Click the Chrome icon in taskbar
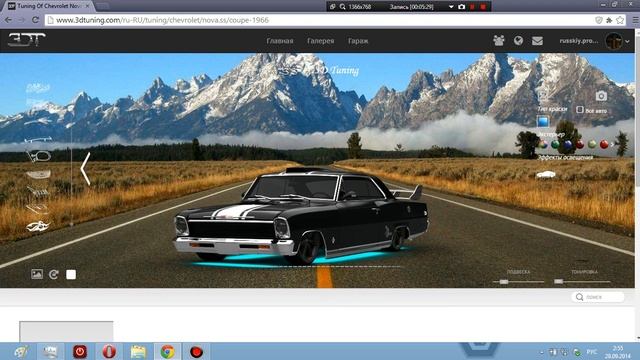Screen dimensions: 640x360 (x=167, y=351)
